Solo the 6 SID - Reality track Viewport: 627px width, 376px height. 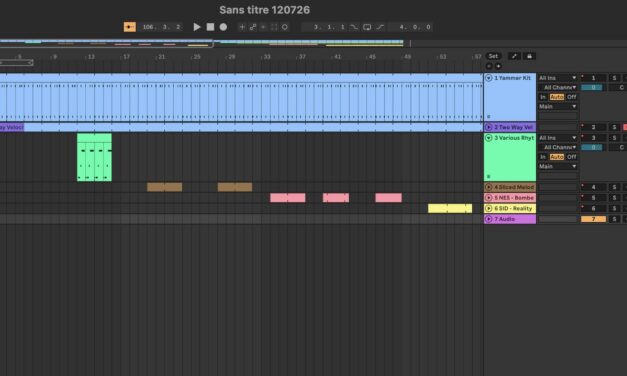pyautogui.click(x=614, y=208)
